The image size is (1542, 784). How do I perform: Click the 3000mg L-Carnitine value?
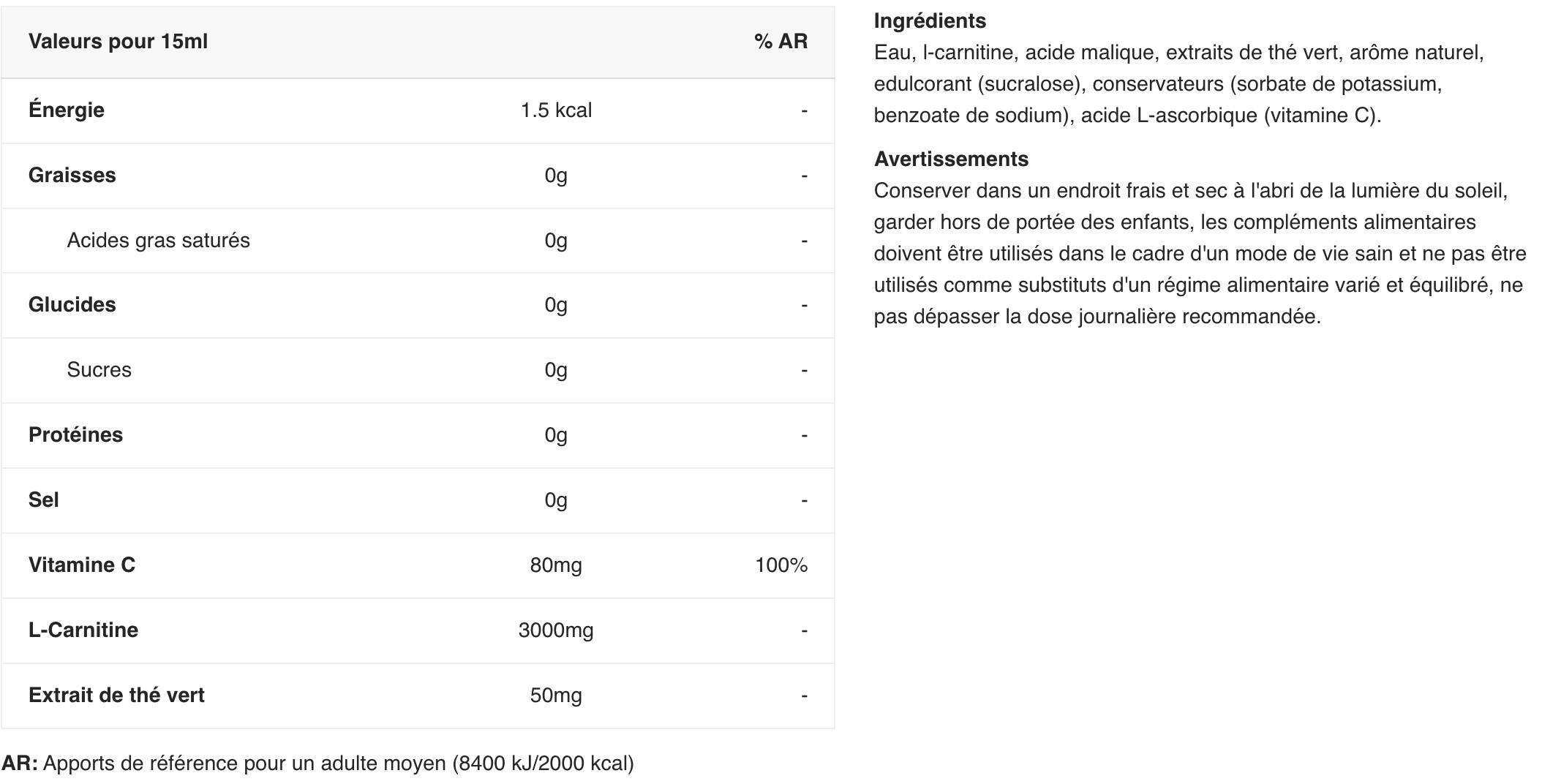(x=556, y=630)
